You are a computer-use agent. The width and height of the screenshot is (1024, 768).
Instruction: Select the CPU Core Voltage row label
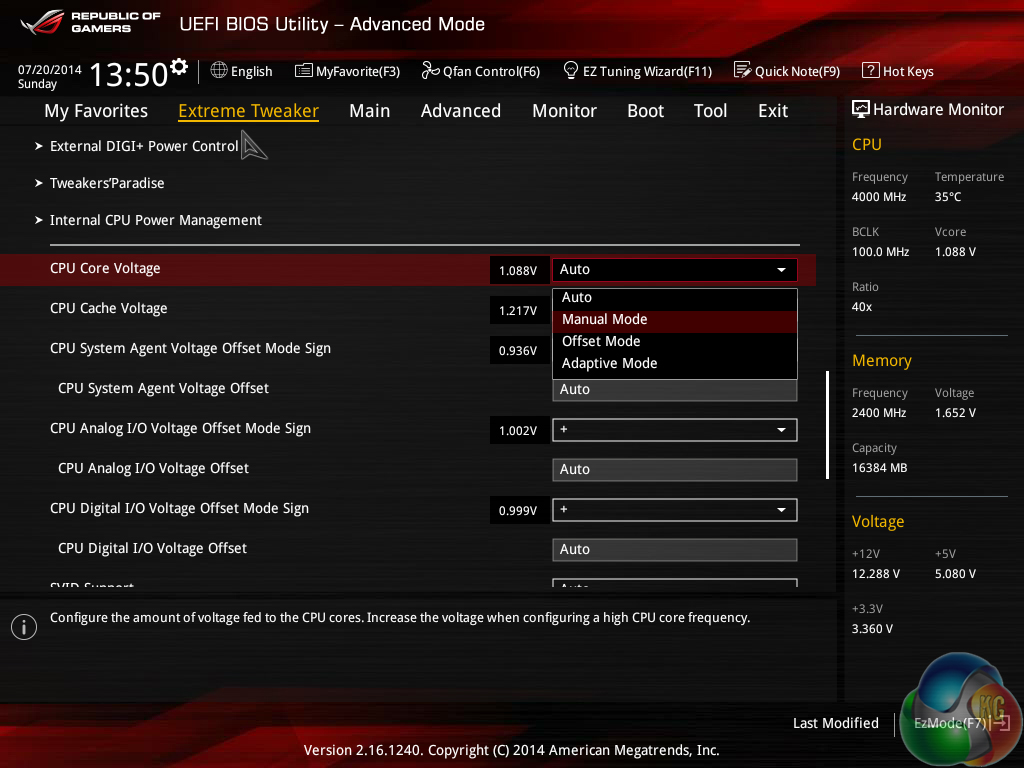pos(105,268)
